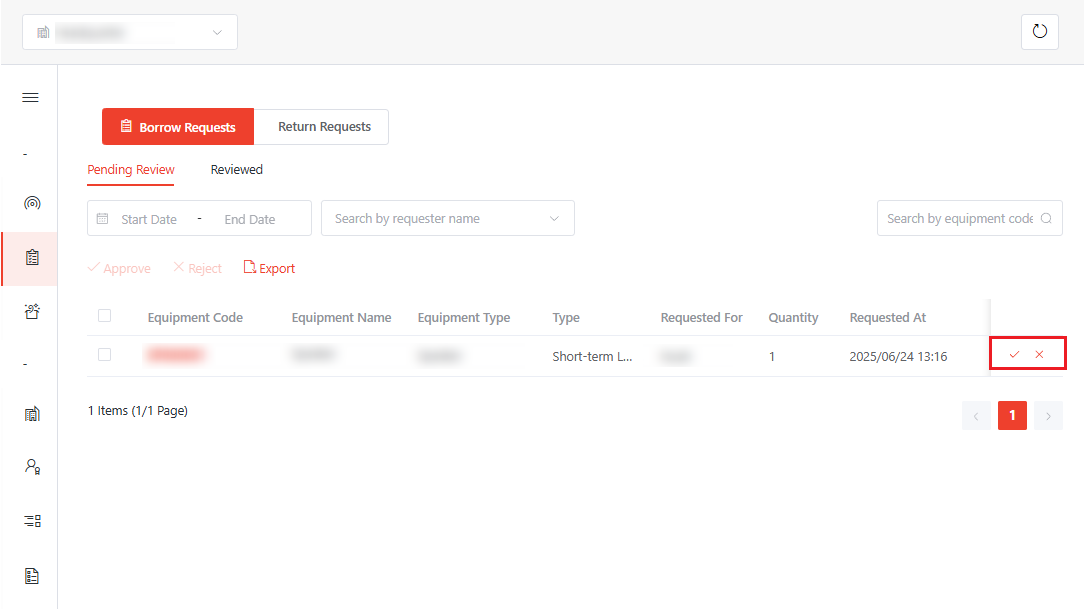
Task: Click the Export button
Action: pos(270,268)
